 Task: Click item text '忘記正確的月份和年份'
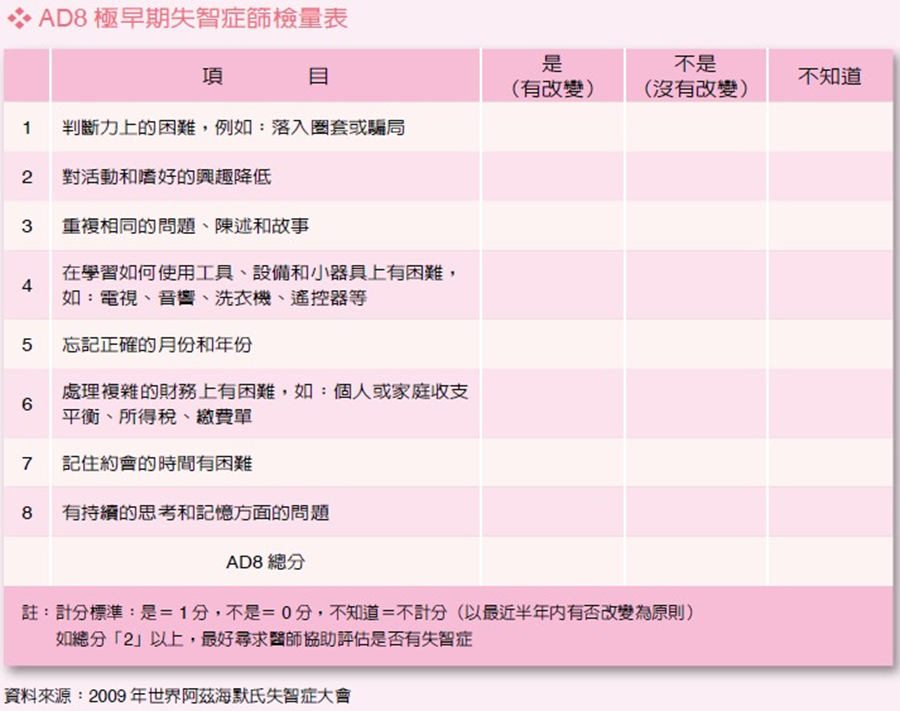click(x=157, y=345)
